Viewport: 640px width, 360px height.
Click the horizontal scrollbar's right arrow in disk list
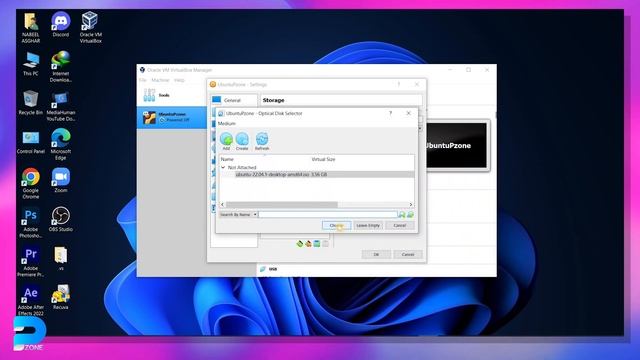[411, 204]
